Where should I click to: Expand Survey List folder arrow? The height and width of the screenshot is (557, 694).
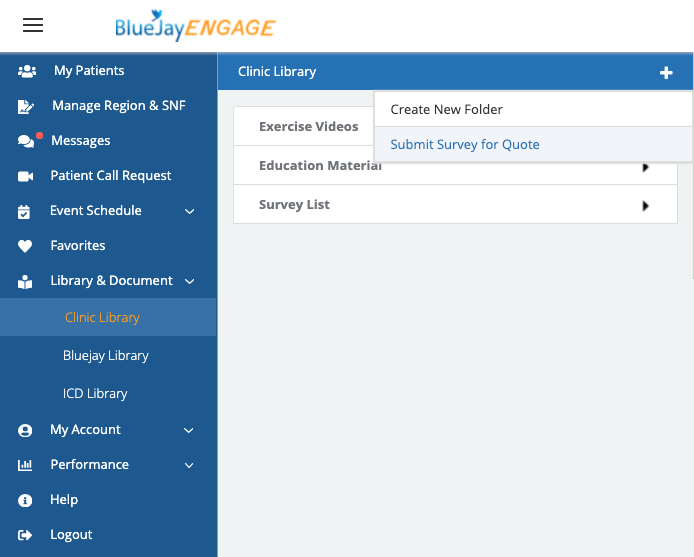click(x=645, y=206)
